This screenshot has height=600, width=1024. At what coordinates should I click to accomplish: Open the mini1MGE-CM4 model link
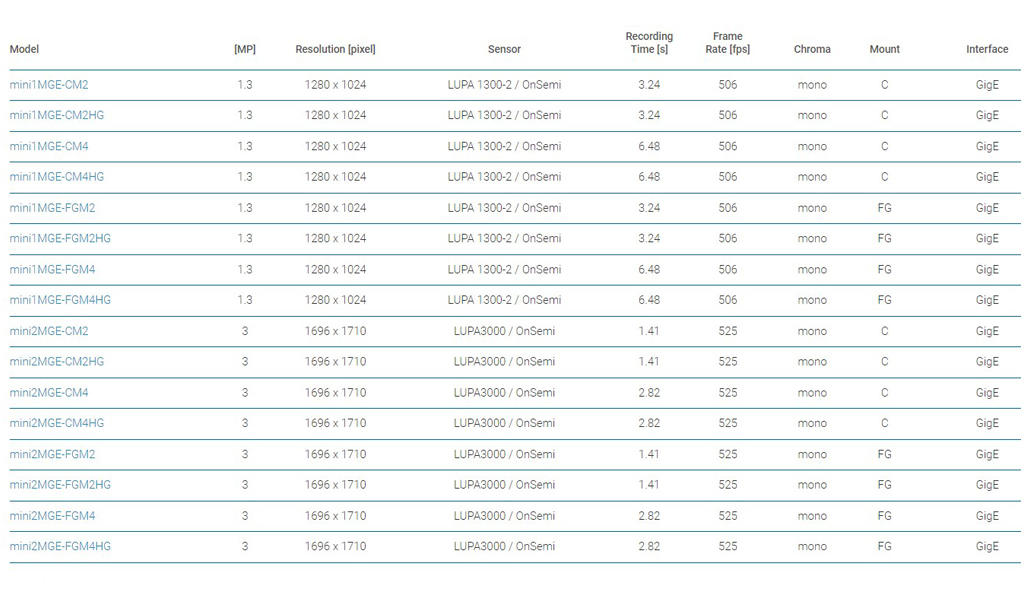tap(49, 146)
